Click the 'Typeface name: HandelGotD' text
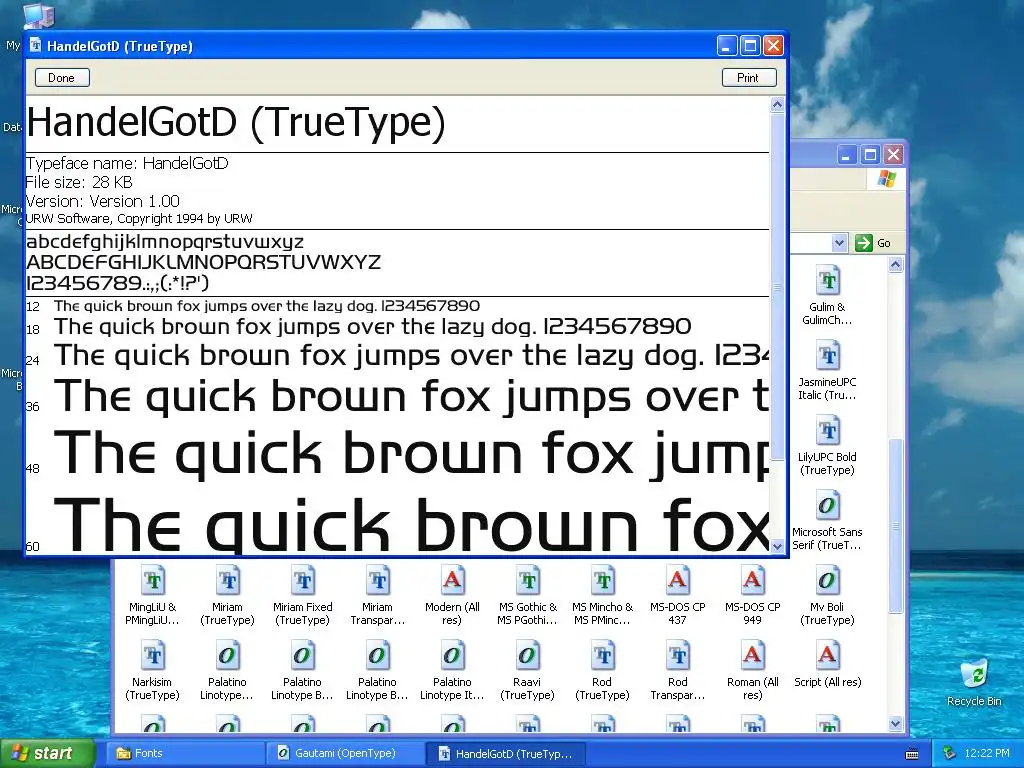 click(127, 163)
